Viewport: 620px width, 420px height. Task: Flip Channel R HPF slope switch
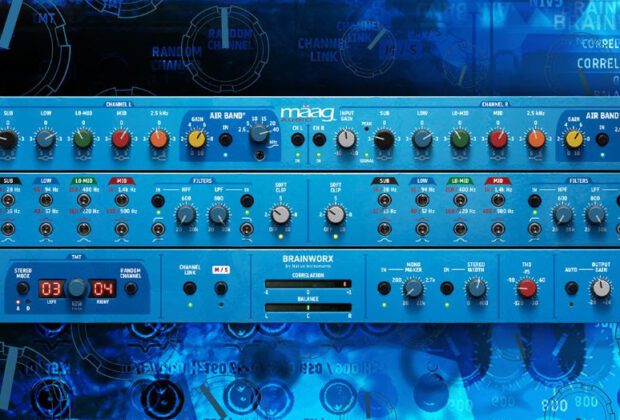[535, 229]
